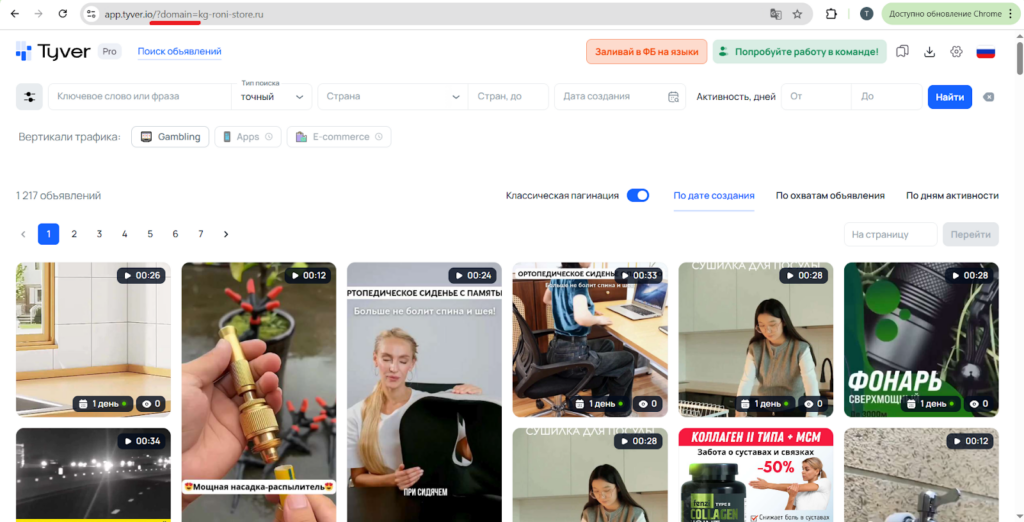Image resolution: width=1024 pixels, height=522 pixels.
Task: Change language via Russian flag icon
Action: [985, 52]
